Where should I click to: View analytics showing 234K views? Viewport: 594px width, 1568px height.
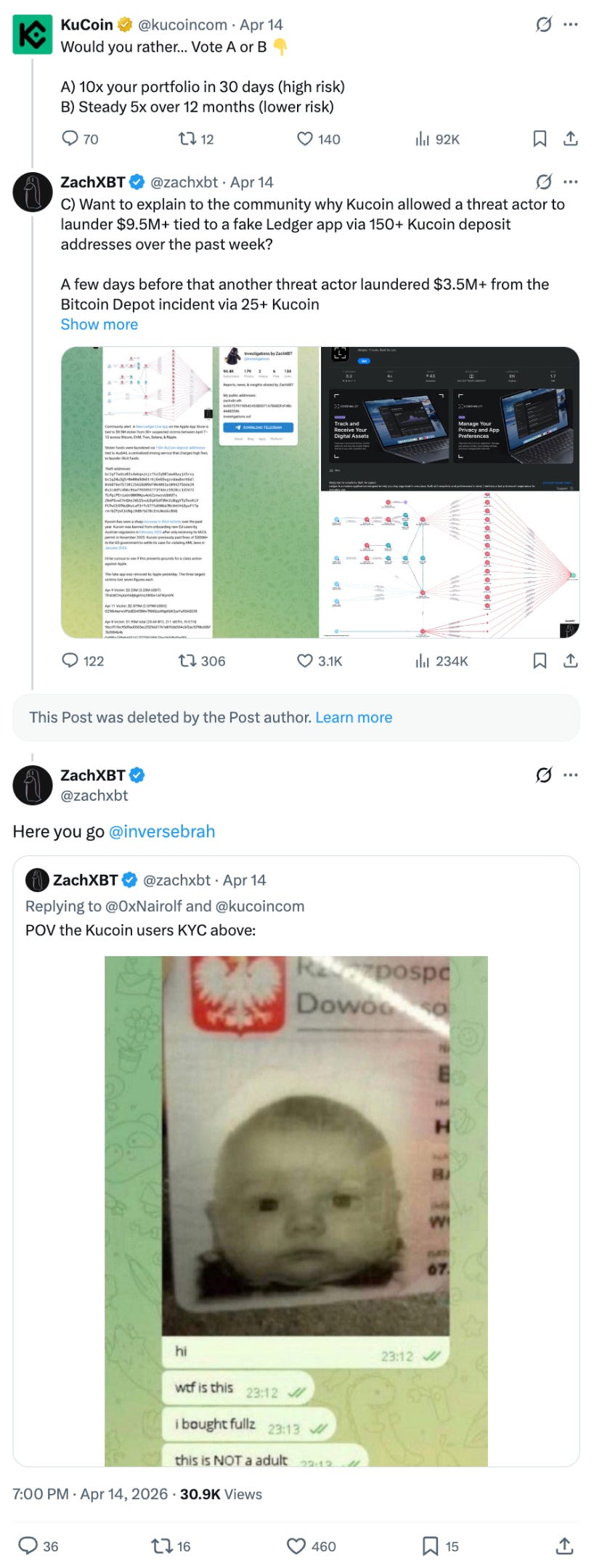(442, 661)
